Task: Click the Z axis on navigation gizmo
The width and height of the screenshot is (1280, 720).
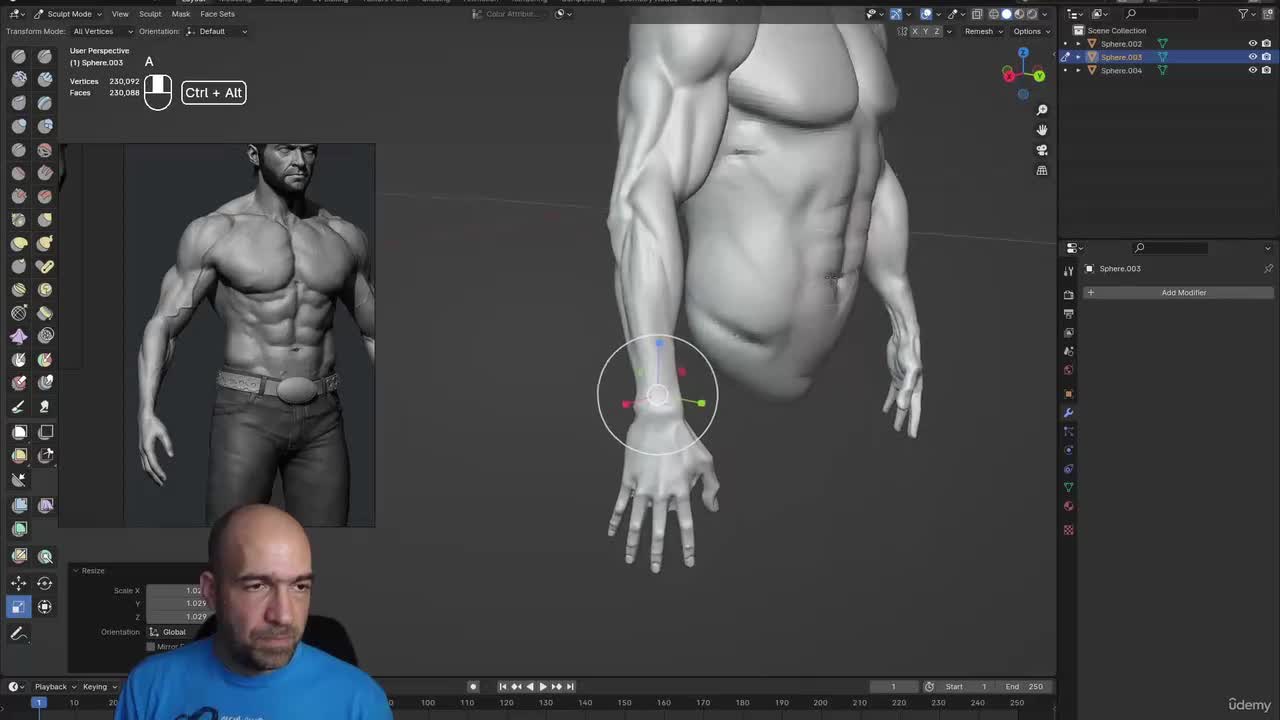Action: (1023, 53)
